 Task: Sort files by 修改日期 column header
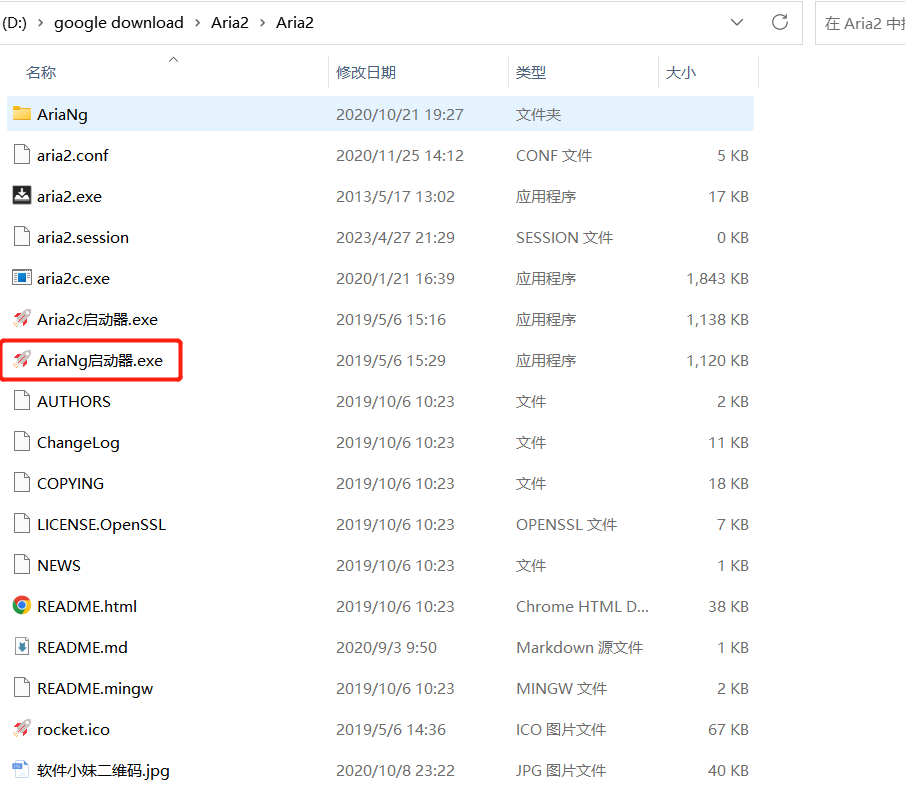tap(366, 72)
